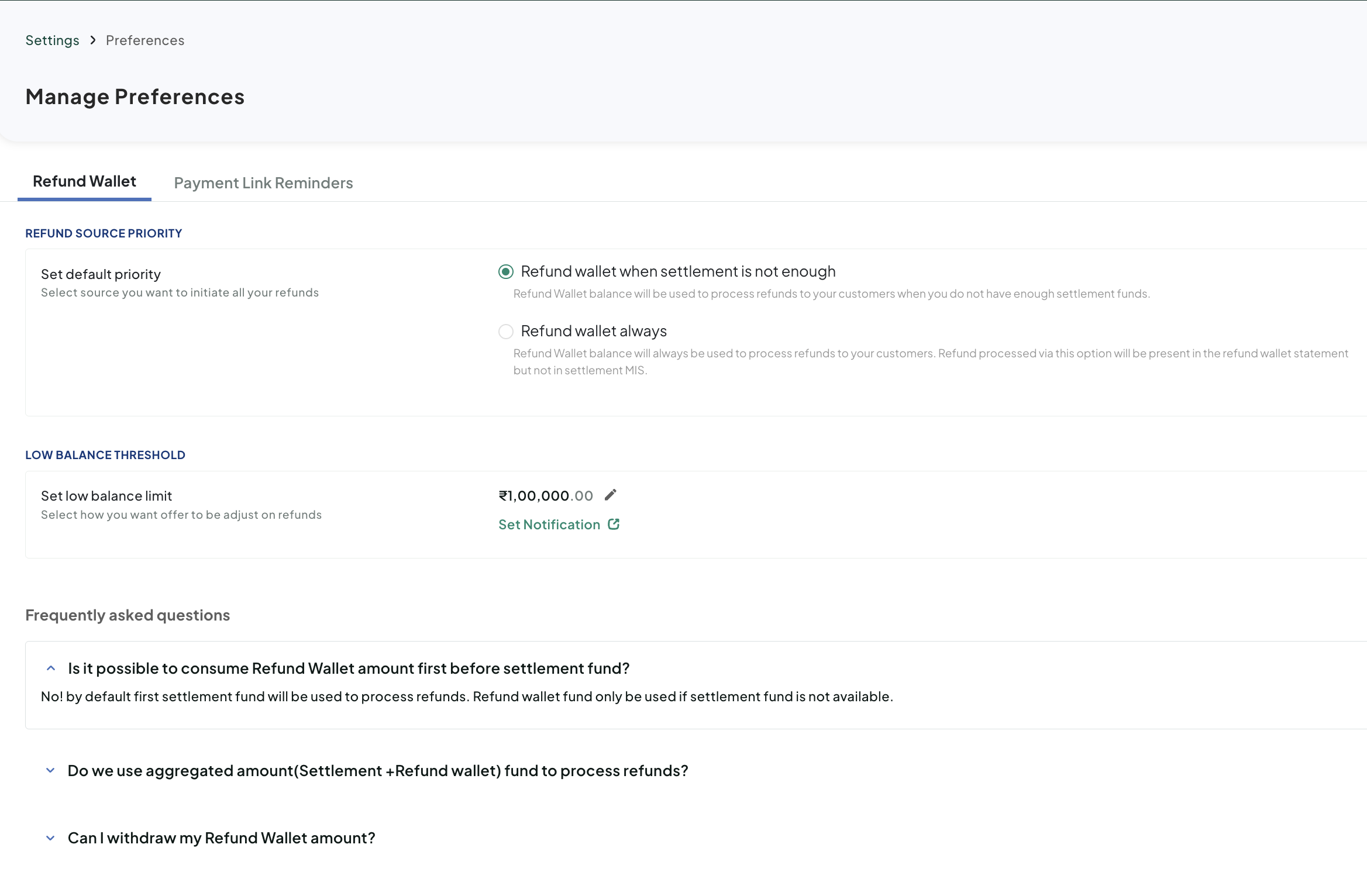Click the pencil icon to edit balance limit
This screenshot has width=1367, height=896.
611,495
